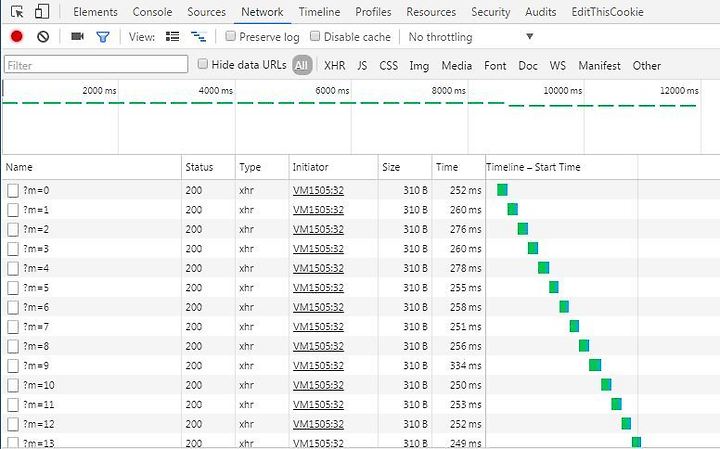
Task: Open the Elements tab
Action: pyautogui.click(x=95, y=12)
